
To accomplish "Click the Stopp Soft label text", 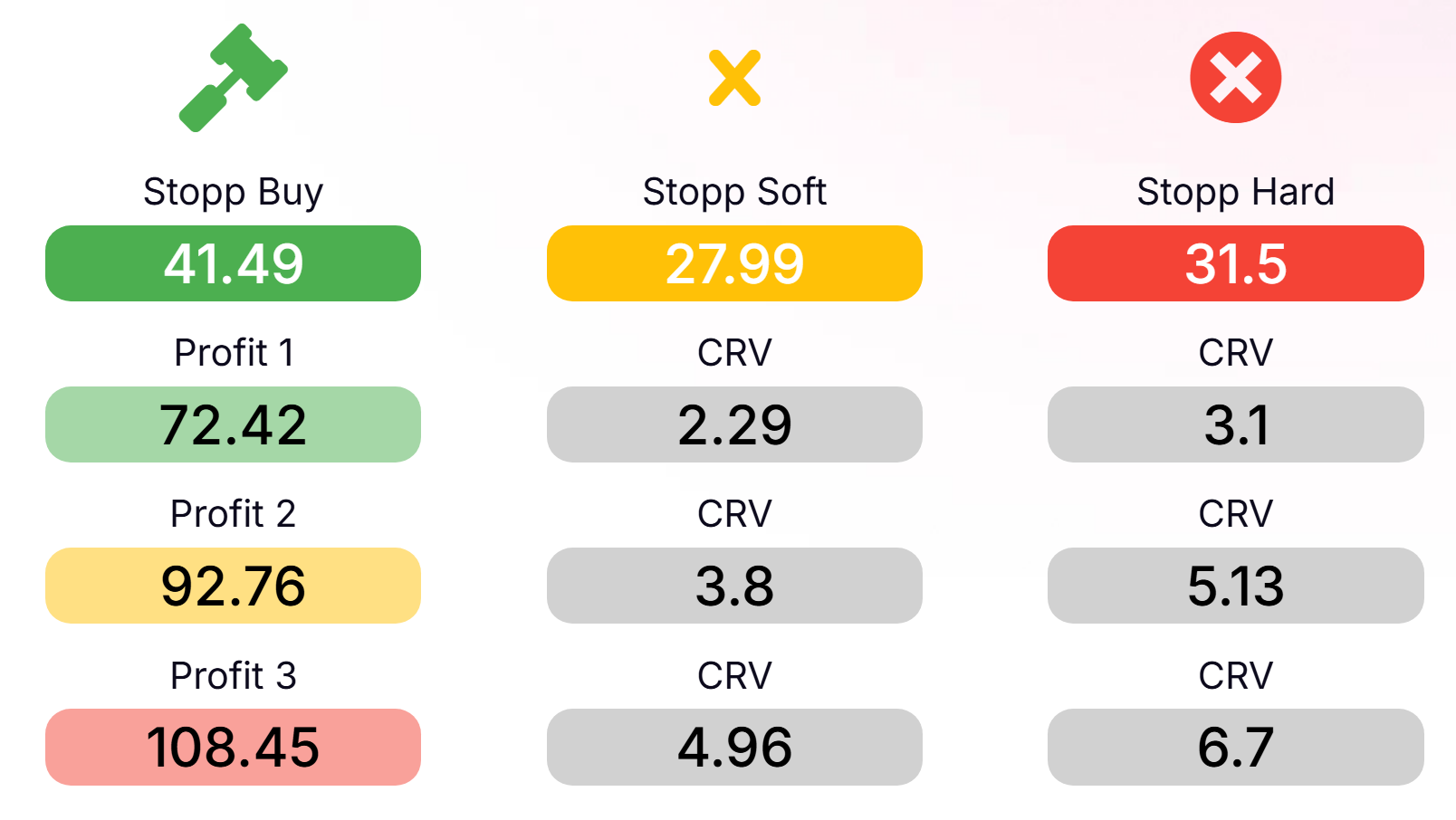I will point(734,192).
